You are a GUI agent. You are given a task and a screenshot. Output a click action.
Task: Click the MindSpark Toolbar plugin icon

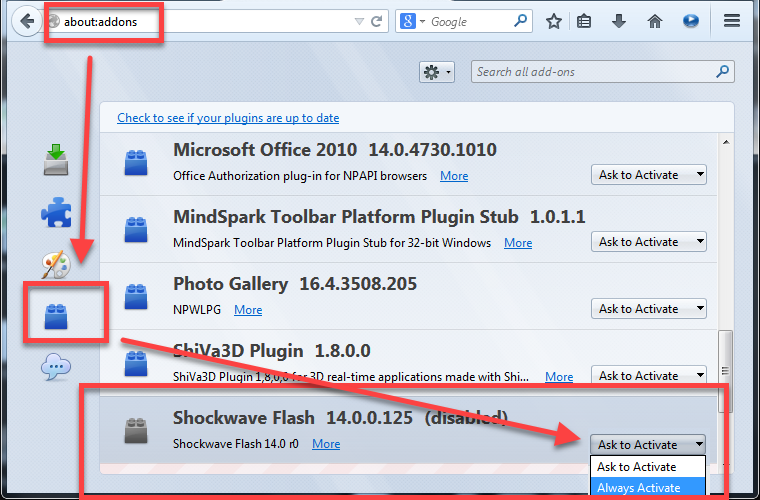(136, 229)
